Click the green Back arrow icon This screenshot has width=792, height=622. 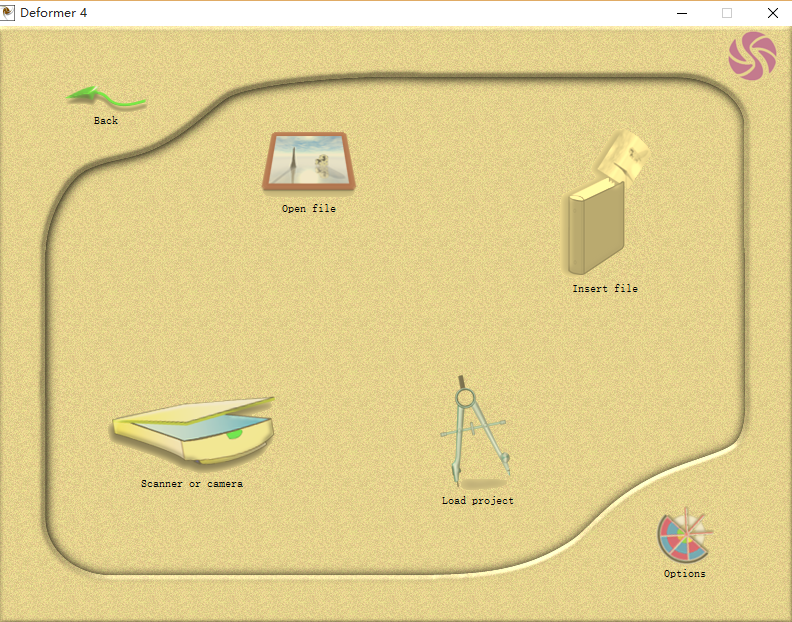(106, 96)
